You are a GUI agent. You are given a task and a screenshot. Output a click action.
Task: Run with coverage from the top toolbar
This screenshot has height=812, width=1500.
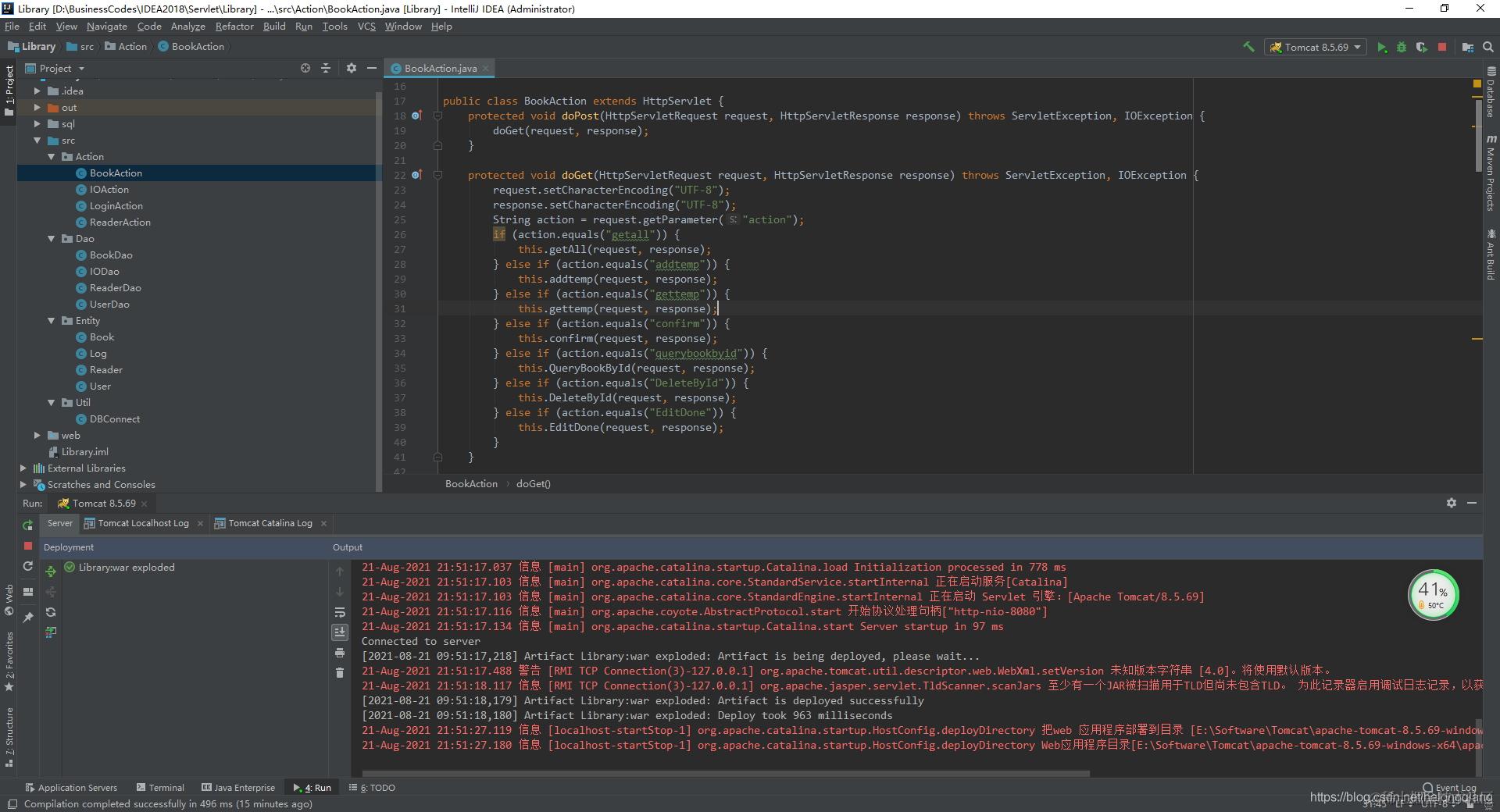[x=1422, y=47]
